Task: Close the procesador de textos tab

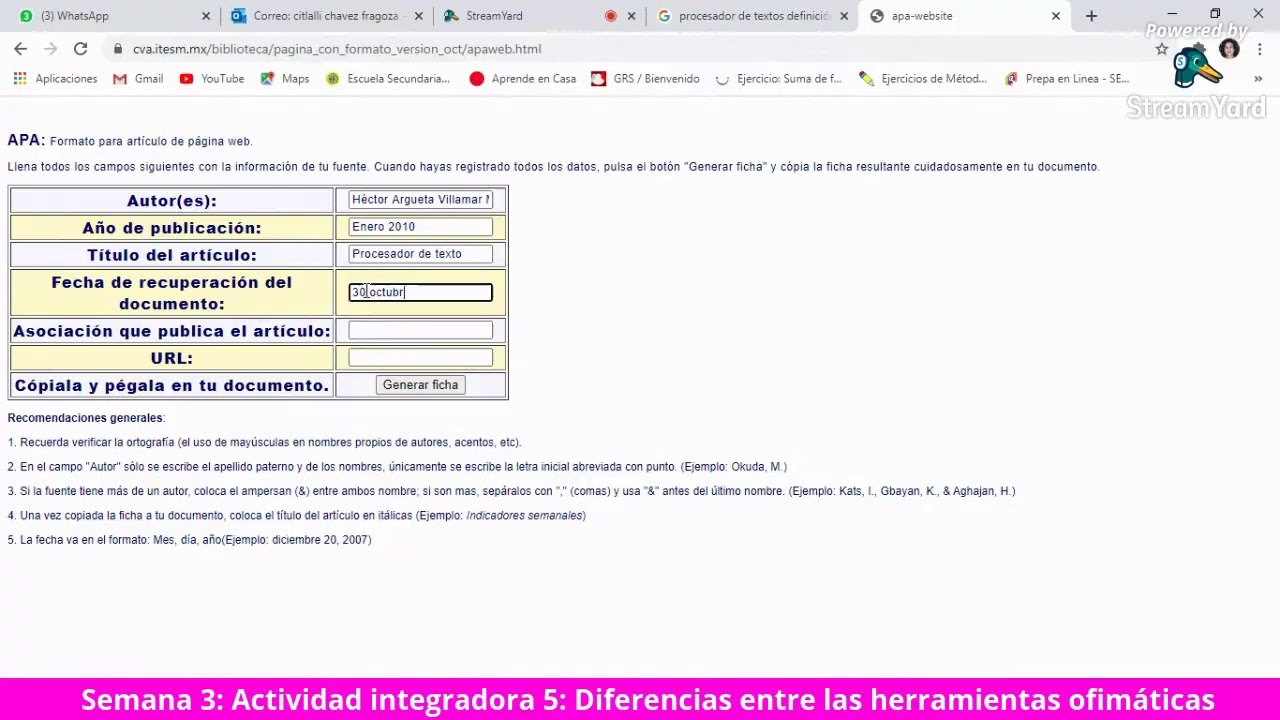Action: [x=844, y=16]
